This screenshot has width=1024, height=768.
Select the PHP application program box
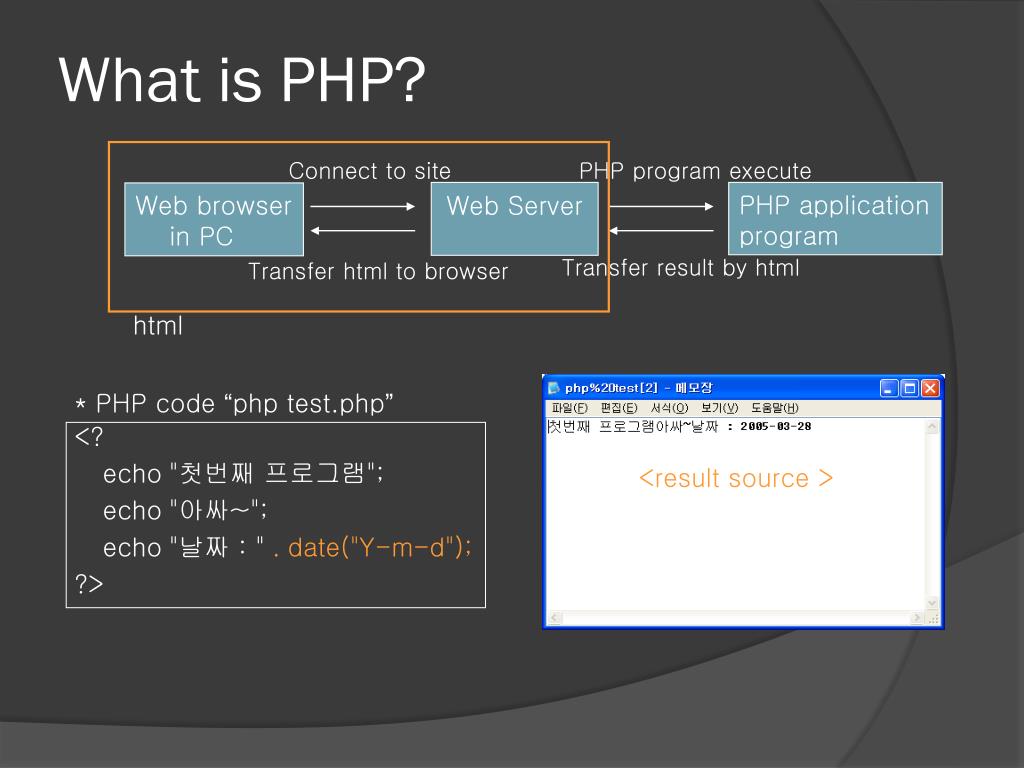(x=835, y=219)
